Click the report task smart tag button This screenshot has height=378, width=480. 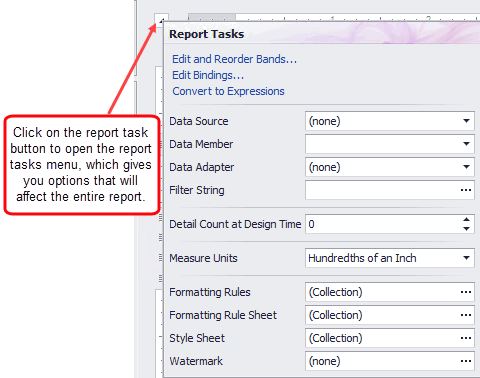[161, 19]
